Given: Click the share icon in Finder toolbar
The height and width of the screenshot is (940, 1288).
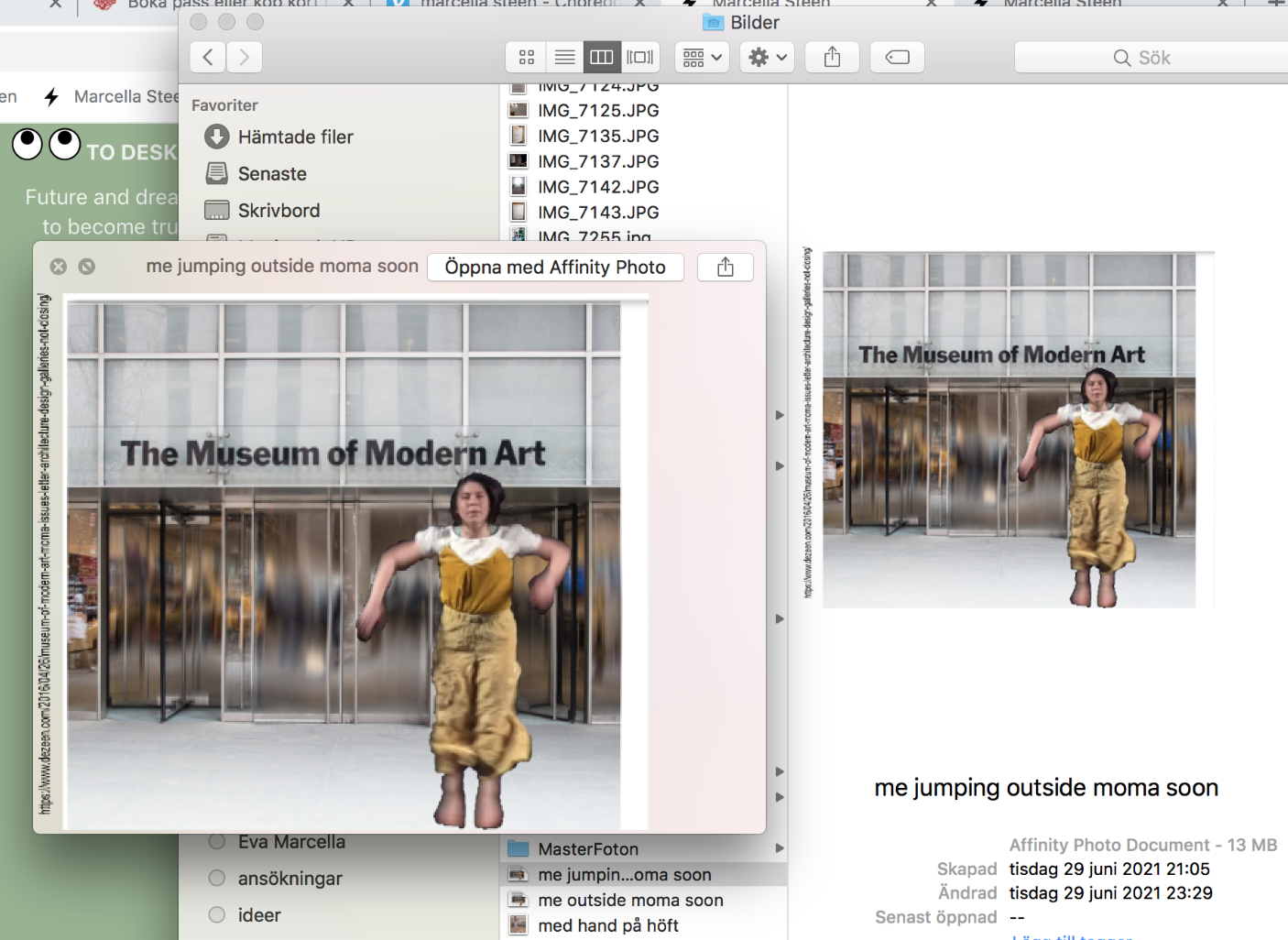Looking at the screenshot, I should click(832, 58).
